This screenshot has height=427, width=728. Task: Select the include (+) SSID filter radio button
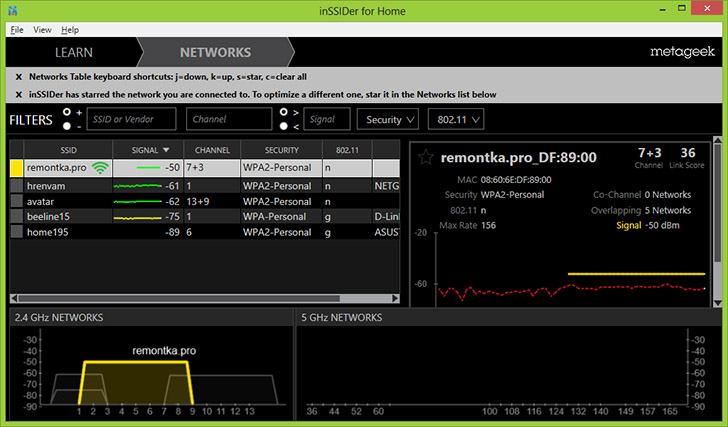click(66, 113)
